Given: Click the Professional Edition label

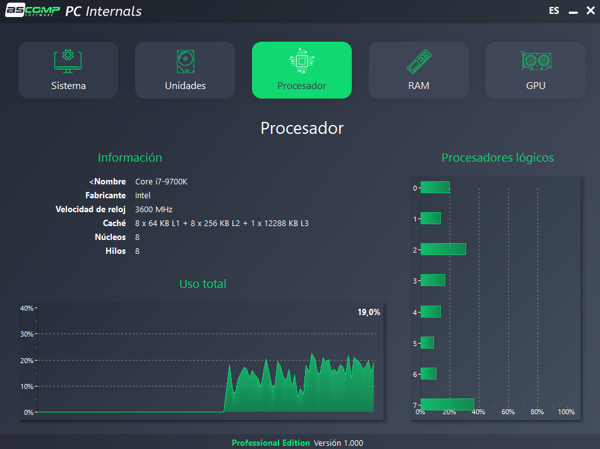Looking at the screenshot, I should 271,443.
